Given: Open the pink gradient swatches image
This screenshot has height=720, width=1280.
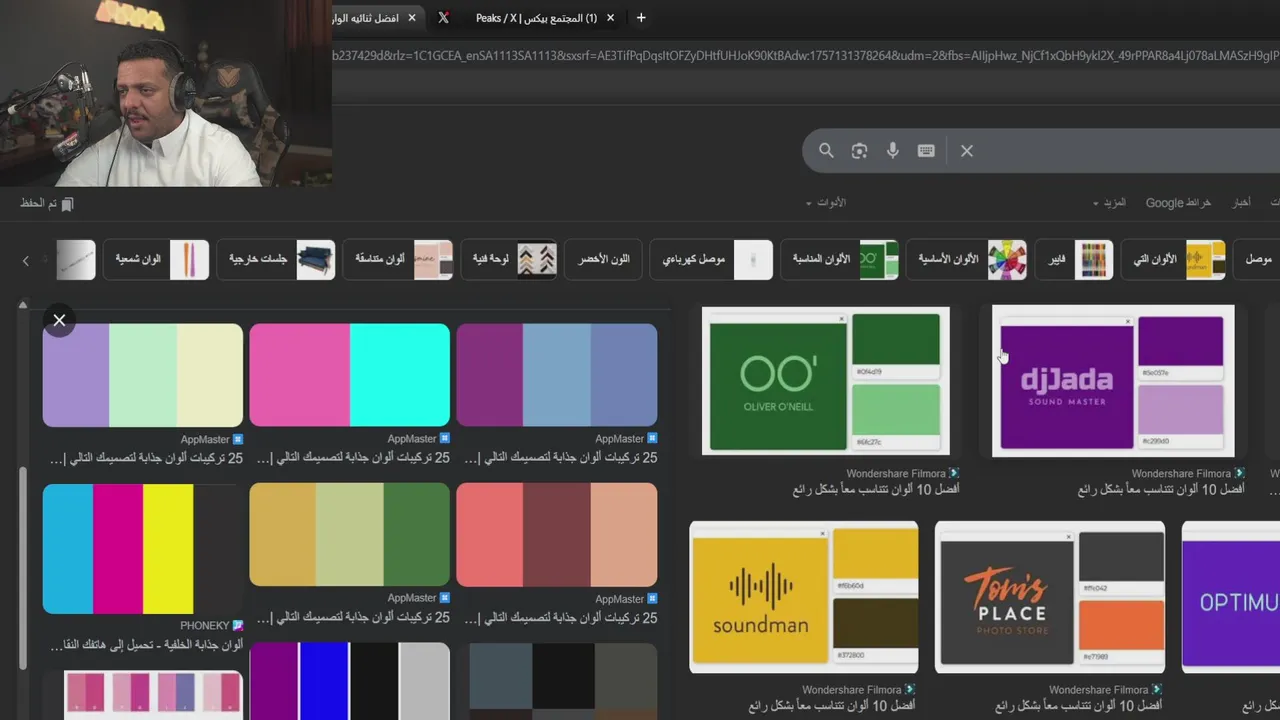Looking at the screenshot, I should (153, 695).
